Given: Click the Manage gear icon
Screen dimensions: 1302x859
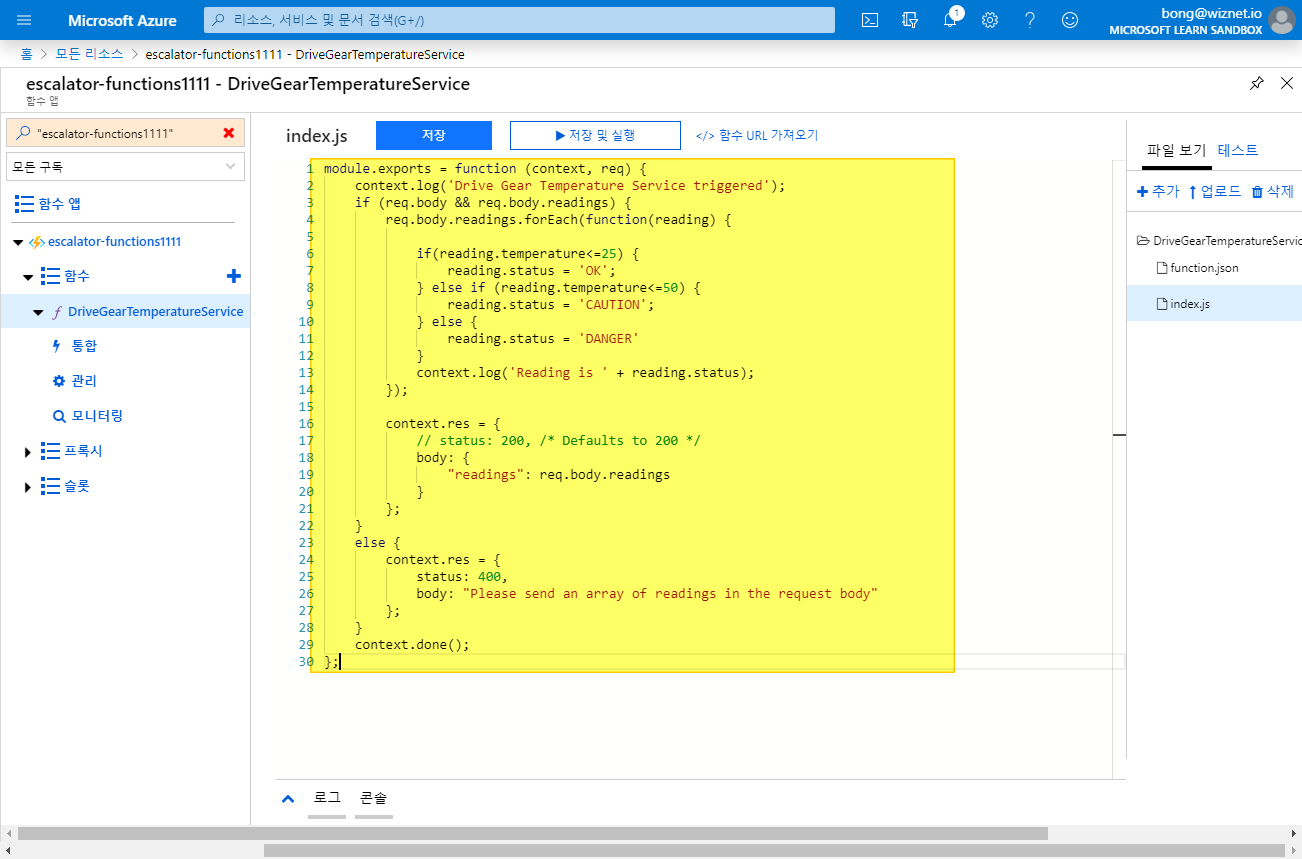Looking at the screenshot, I should coord(58,381).
